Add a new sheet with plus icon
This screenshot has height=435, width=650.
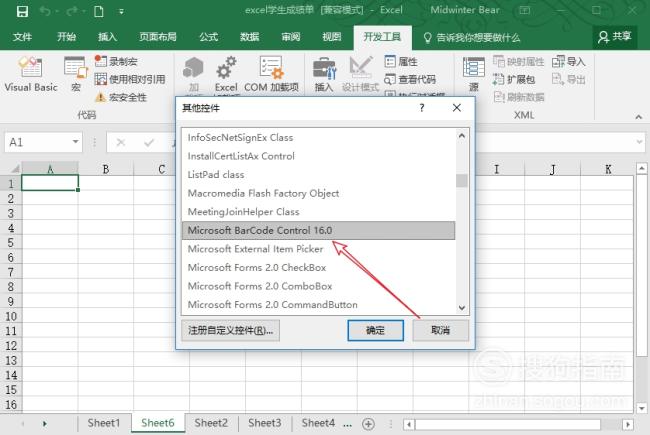click(x=368, y=424)
